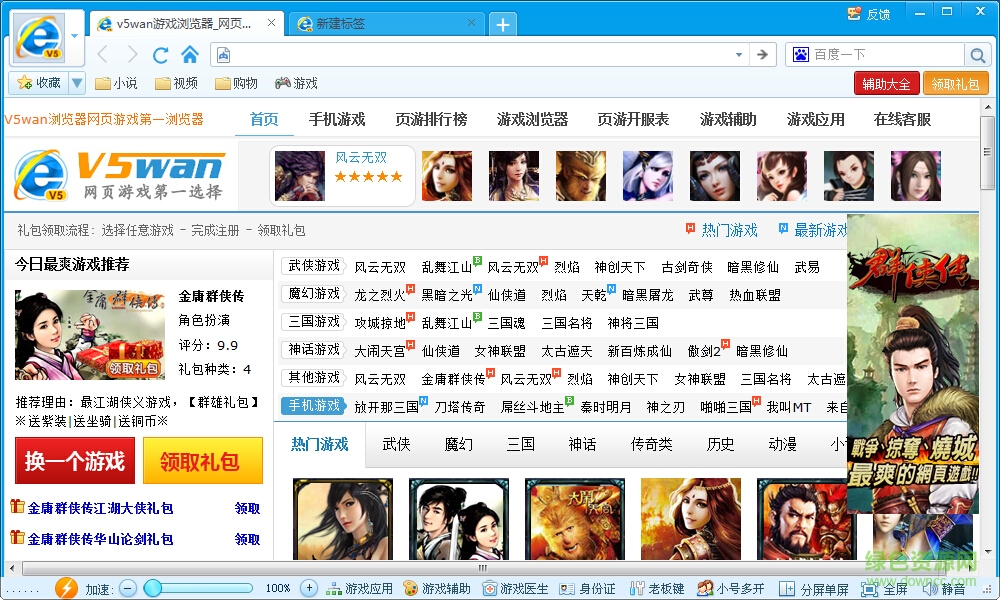Open the browser home page icon

pos(188,54)
